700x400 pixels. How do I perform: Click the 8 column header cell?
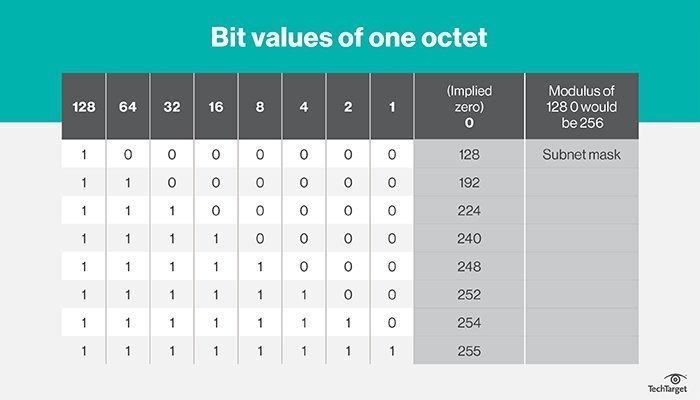260,105
